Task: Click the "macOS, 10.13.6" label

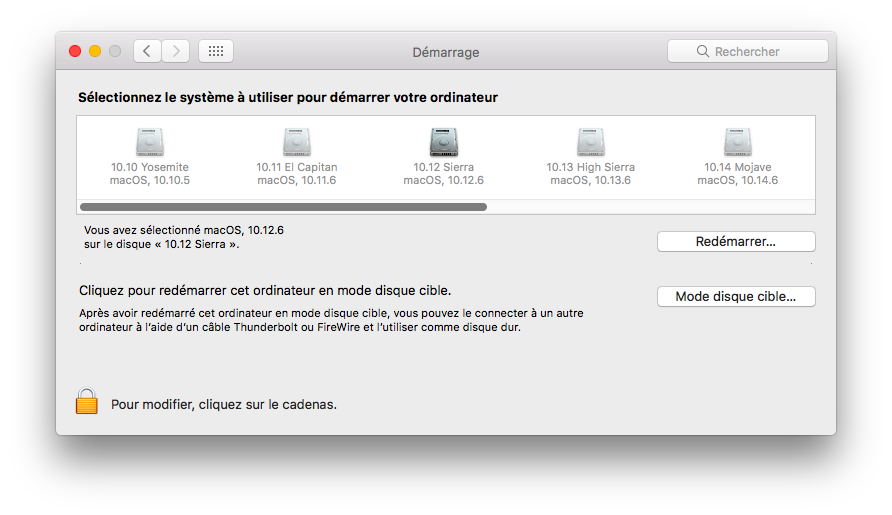Action: tap(590, 180)
